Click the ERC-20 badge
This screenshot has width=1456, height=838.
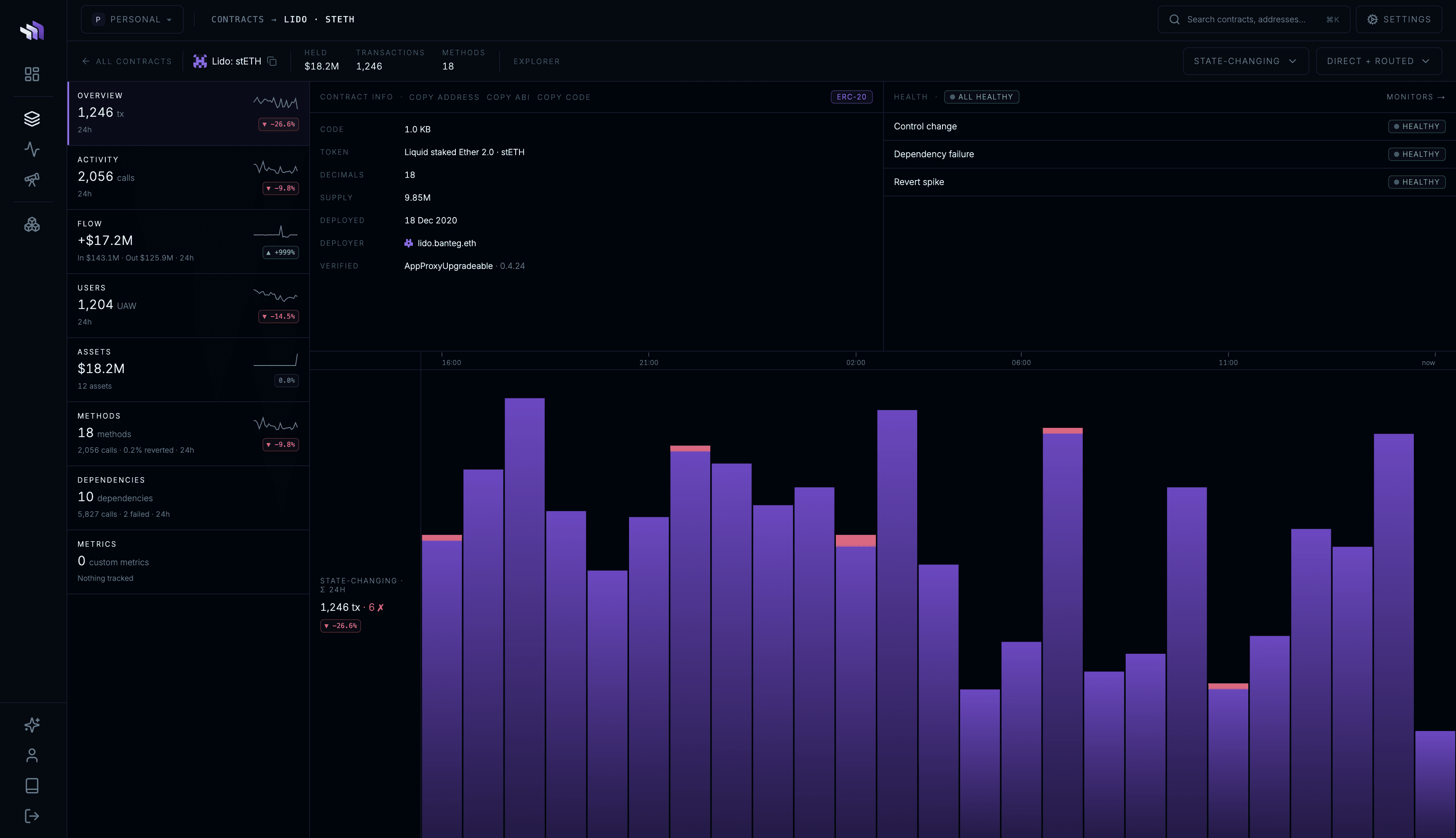(x=851, y=97)
